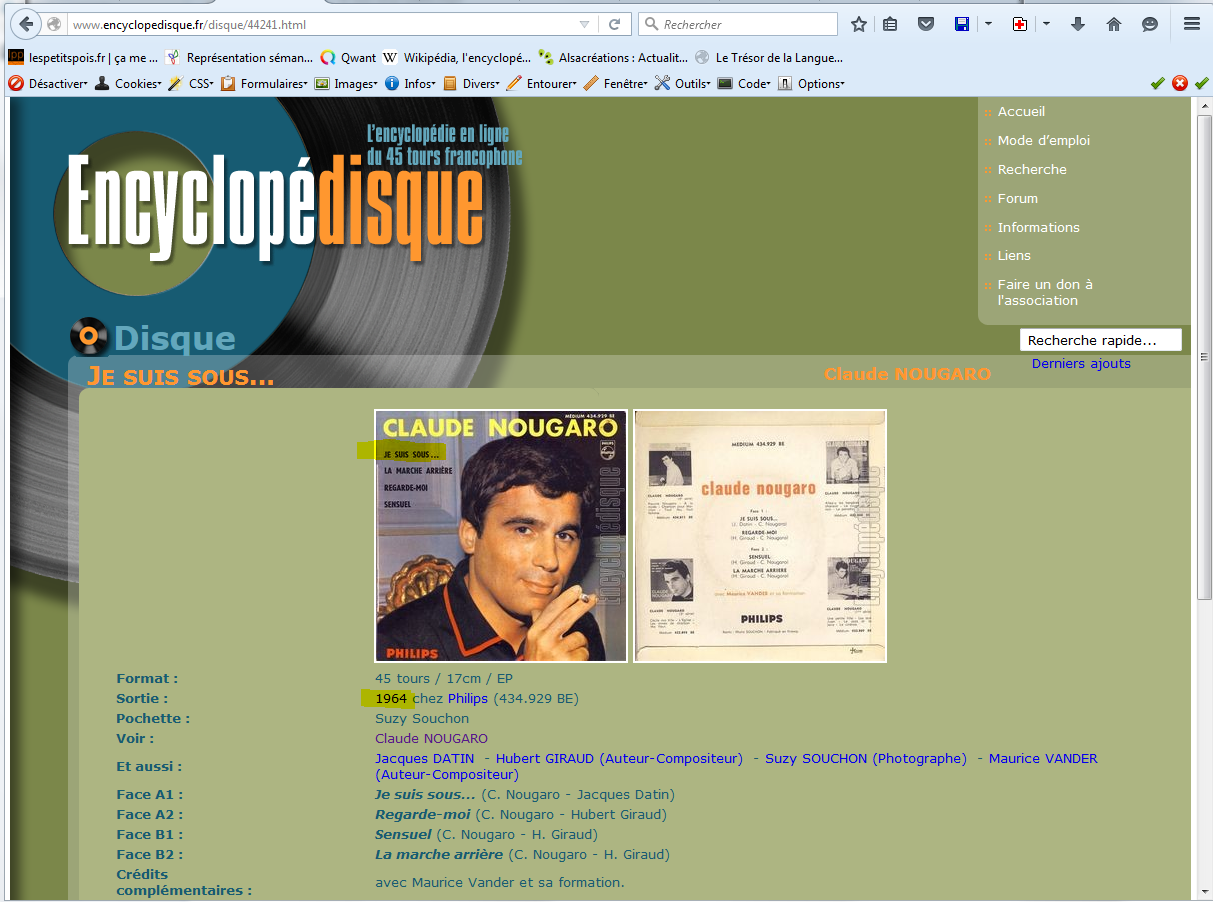This screenshot has height=902, width=1213.
Task: Open the Firefox hamburger menu
Action: pos(1191,24)
